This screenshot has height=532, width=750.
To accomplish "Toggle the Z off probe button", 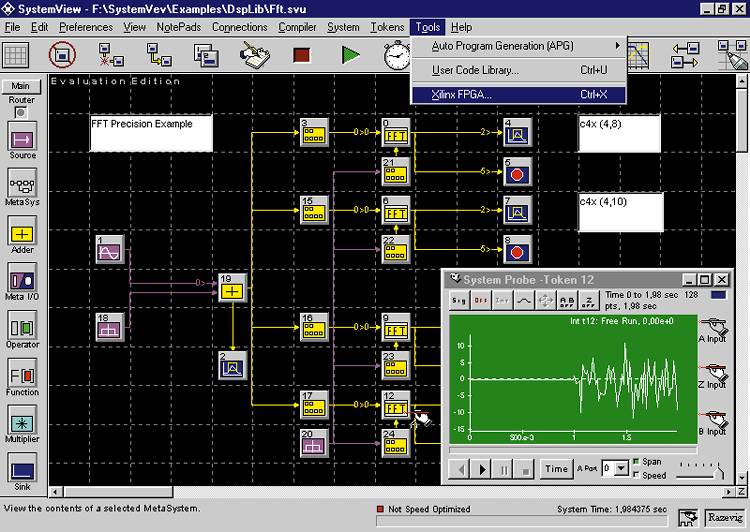I will tap(589, 300).
